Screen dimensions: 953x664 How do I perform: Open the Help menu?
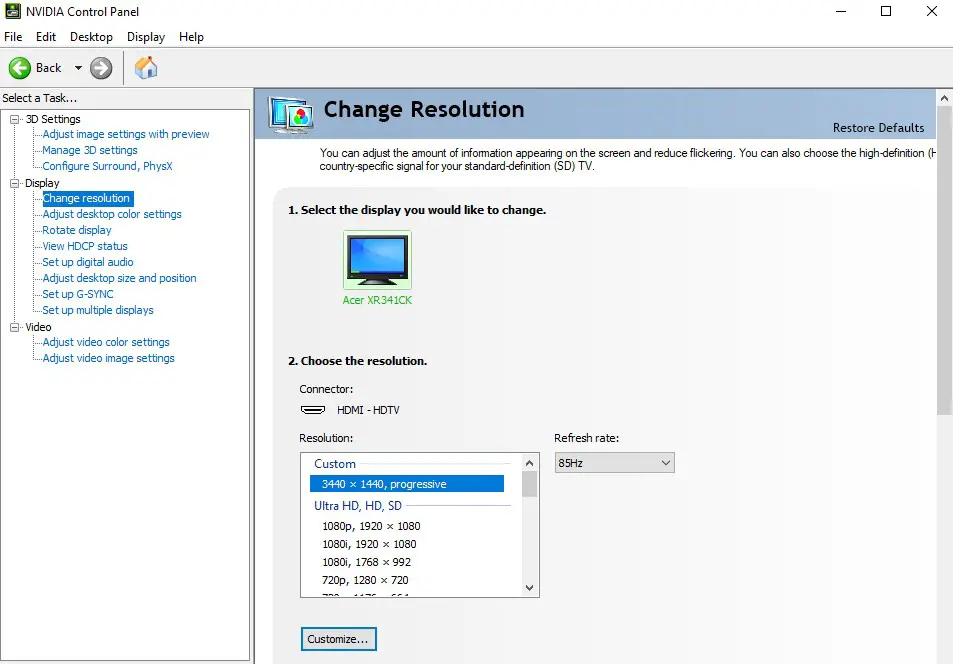pos(191,37)
